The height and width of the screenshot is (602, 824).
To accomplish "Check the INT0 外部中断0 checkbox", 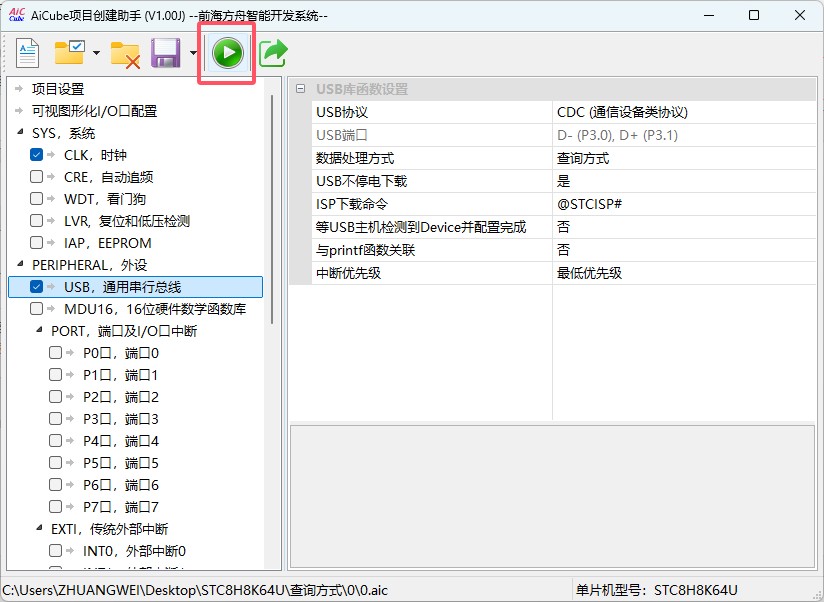I will pos(55,551).
